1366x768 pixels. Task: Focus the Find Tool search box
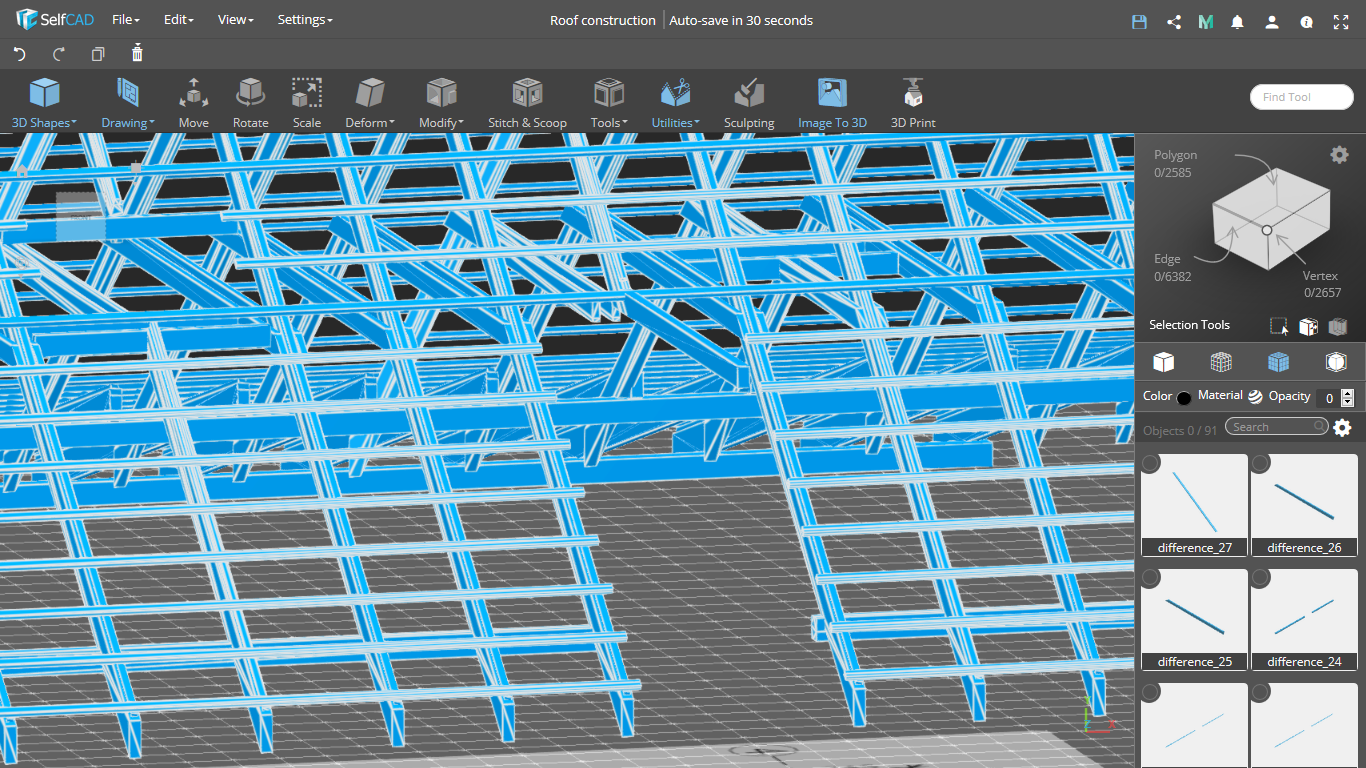(x=1302, y=97)
